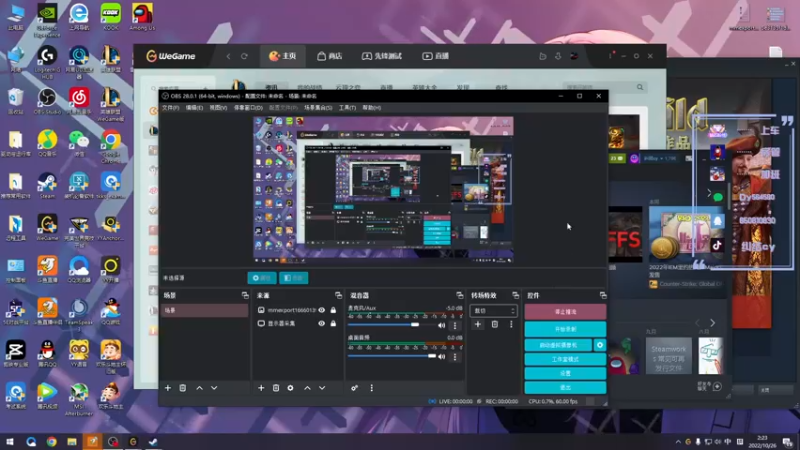Open the Help menu in OBS
800x450 pixels.
pyautogui.click(x=371, y=108)
